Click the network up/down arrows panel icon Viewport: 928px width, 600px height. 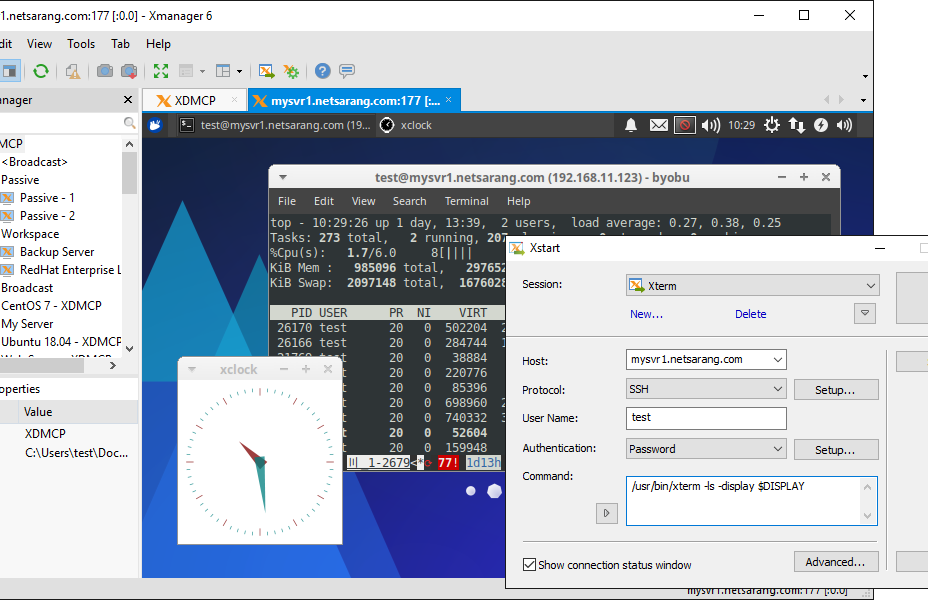click(x=797, y=125)
